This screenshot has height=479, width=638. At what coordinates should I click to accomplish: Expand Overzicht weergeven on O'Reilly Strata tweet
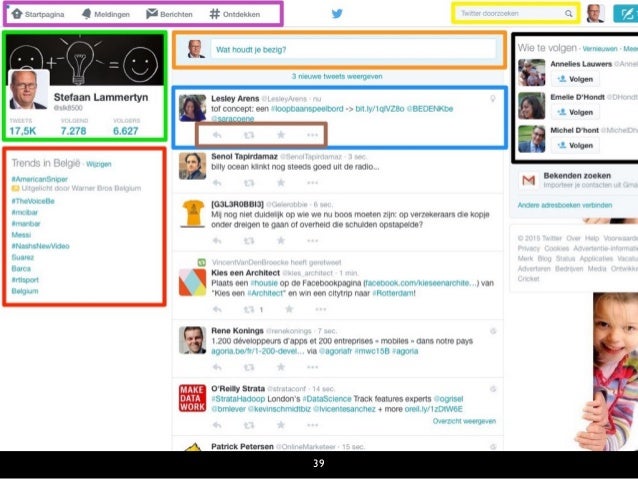coord(464,421)
